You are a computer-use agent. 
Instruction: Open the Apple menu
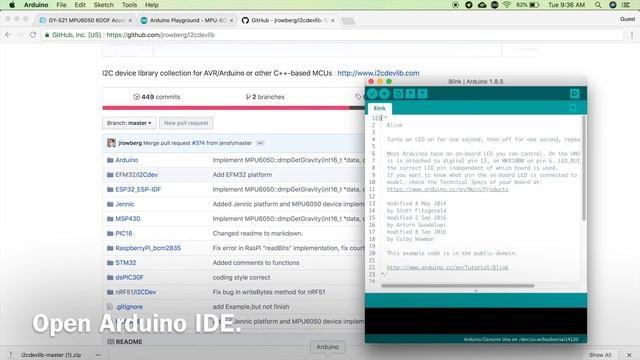pyautogui.click(x=12, y=5)
